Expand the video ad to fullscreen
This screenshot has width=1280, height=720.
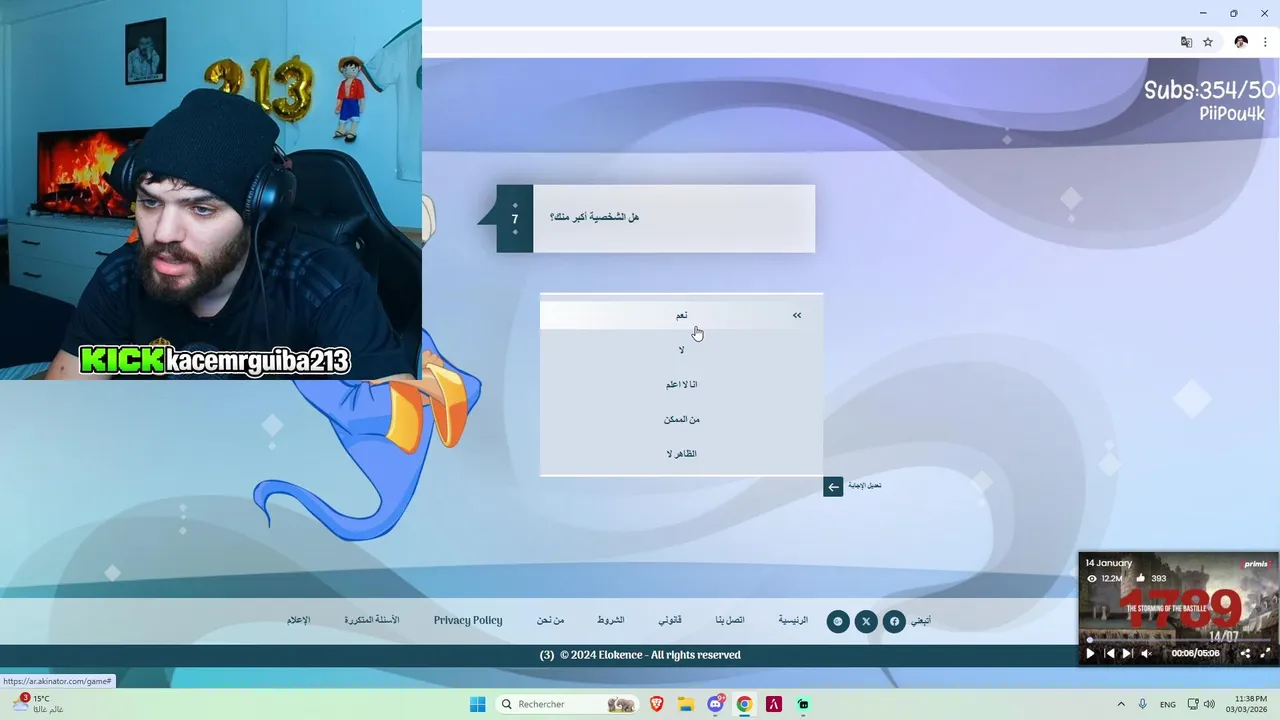point(1265,653)
